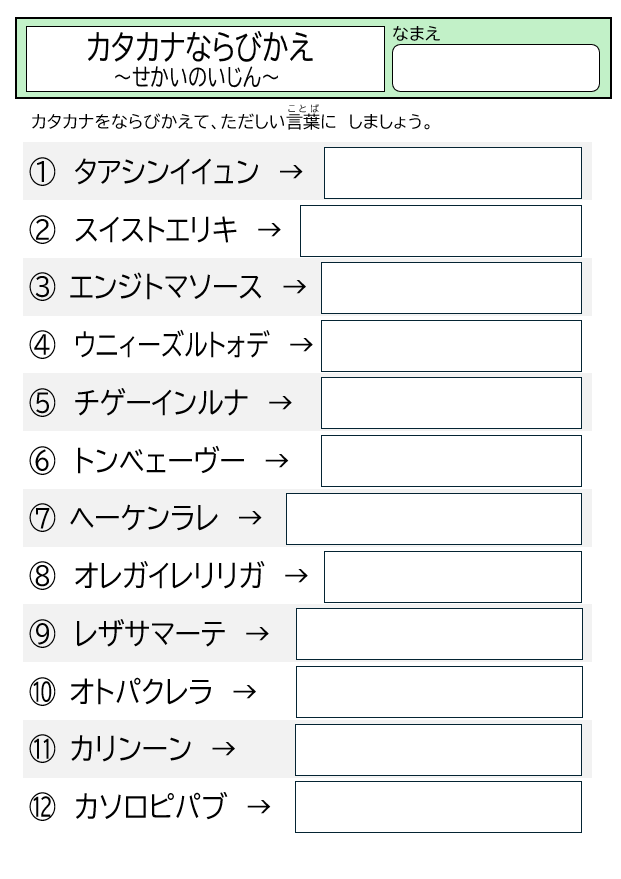621x879 pixels.
Task: Select answer box for question ⑦ ヘーケンラレ
Action: point(434,519)
